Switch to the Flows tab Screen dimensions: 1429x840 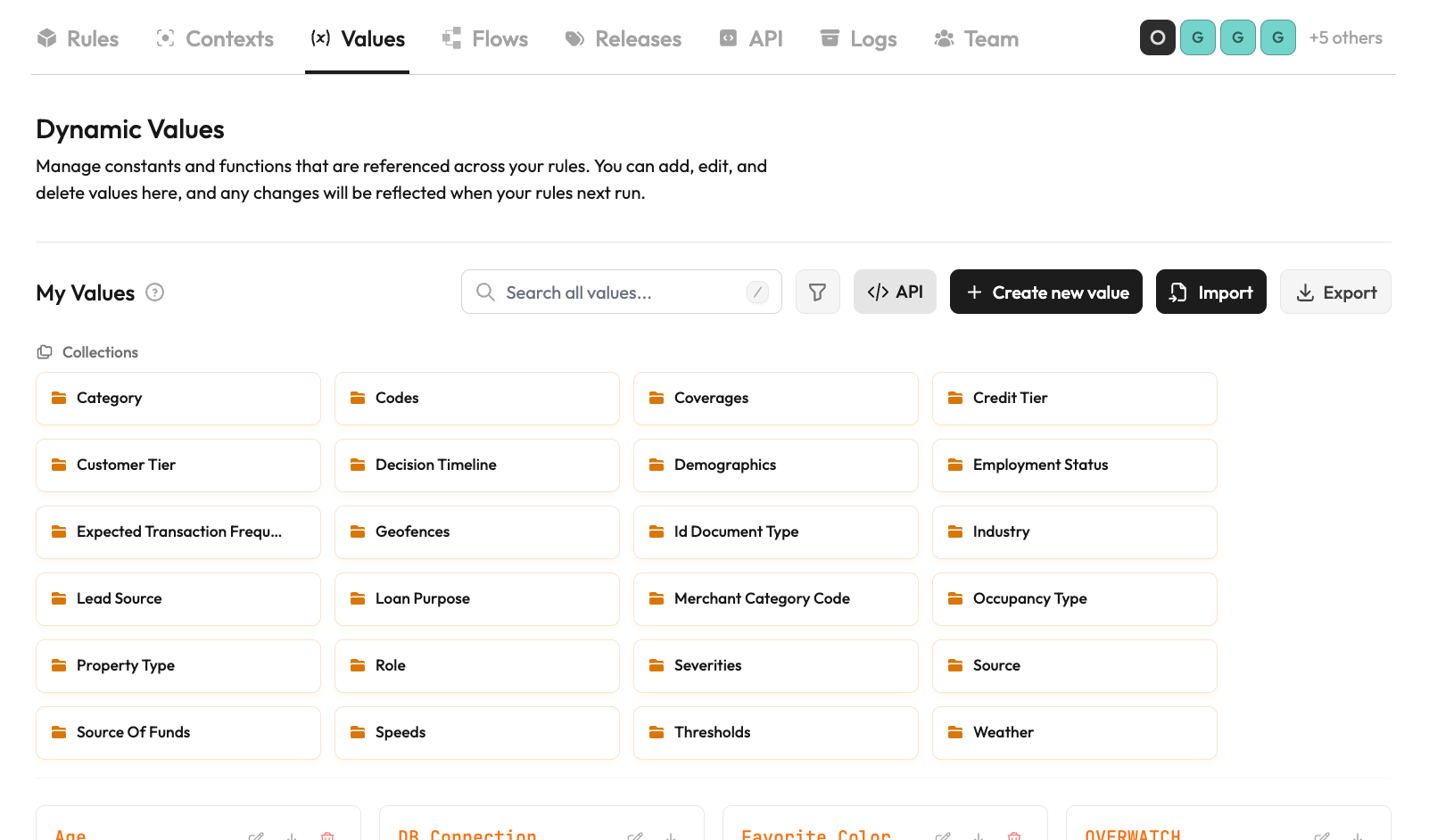pyautogui.click(x=485, y=38)
